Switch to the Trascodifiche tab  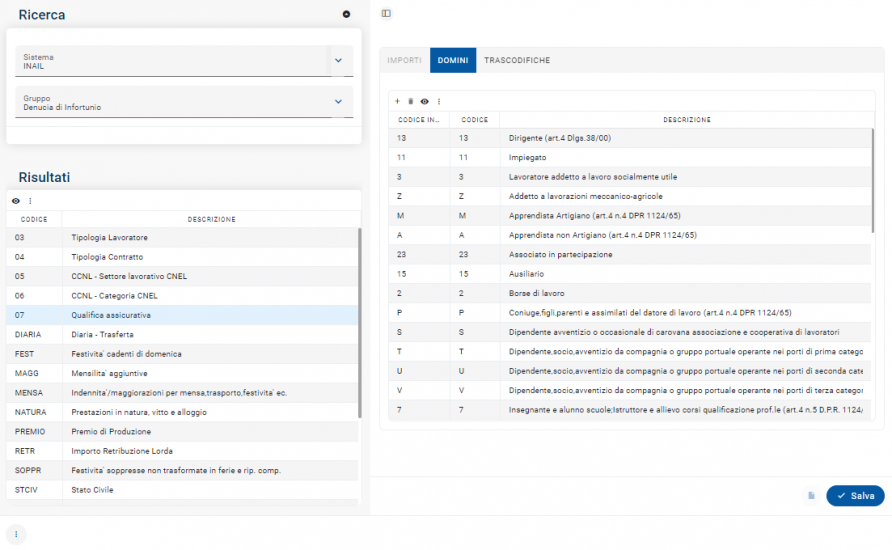click(516, 61)
